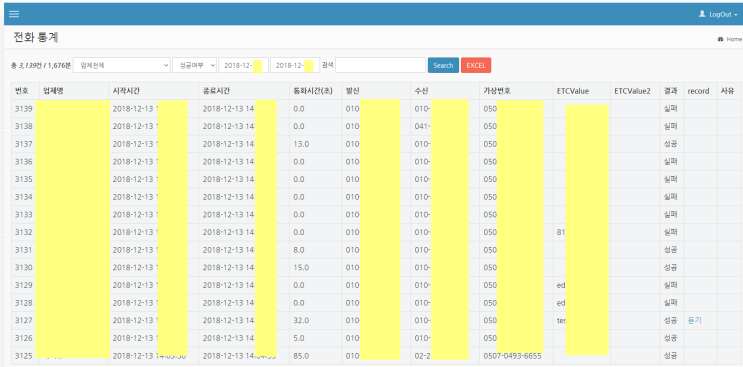This screenshot has width=743, height=367.
Task: Click the 듣기 record link in row 3127
Action: (x=694, y=321)
